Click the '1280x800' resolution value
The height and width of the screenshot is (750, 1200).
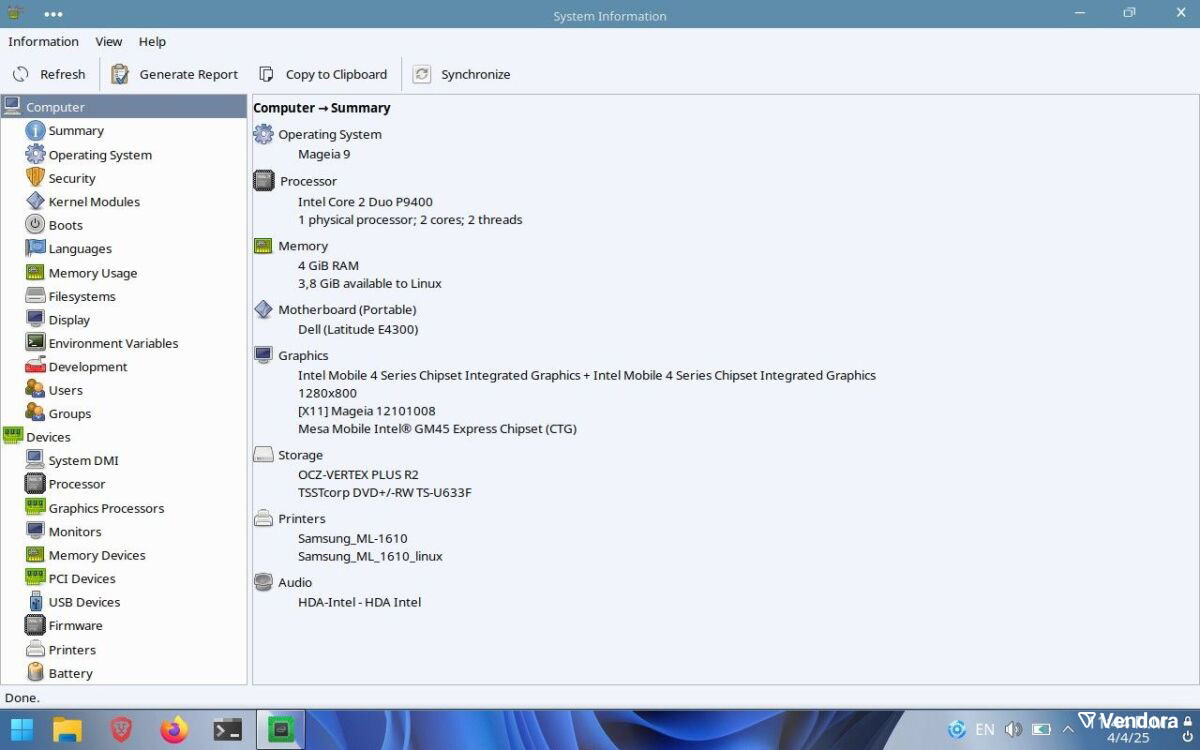(327, 393)
